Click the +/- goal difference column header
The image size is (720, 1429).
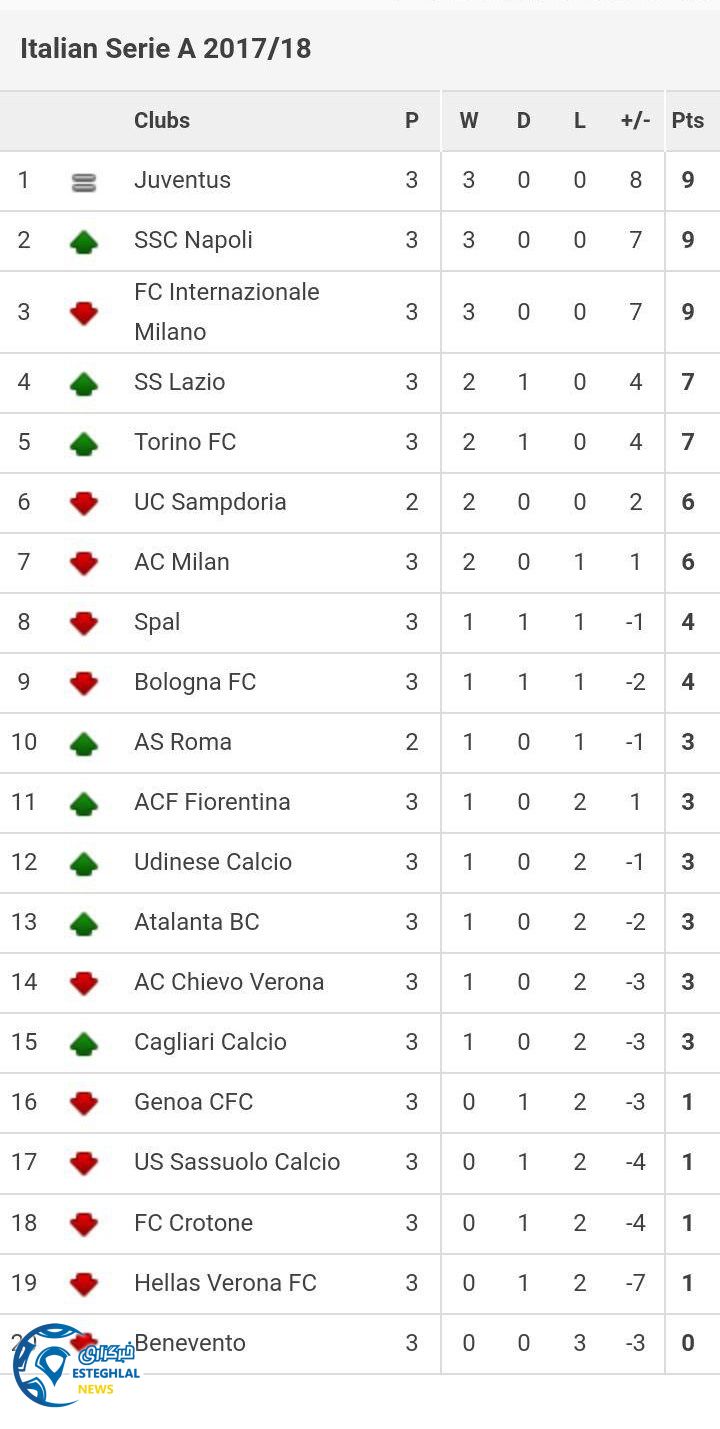pyautogui.click(x=635, y=121)
